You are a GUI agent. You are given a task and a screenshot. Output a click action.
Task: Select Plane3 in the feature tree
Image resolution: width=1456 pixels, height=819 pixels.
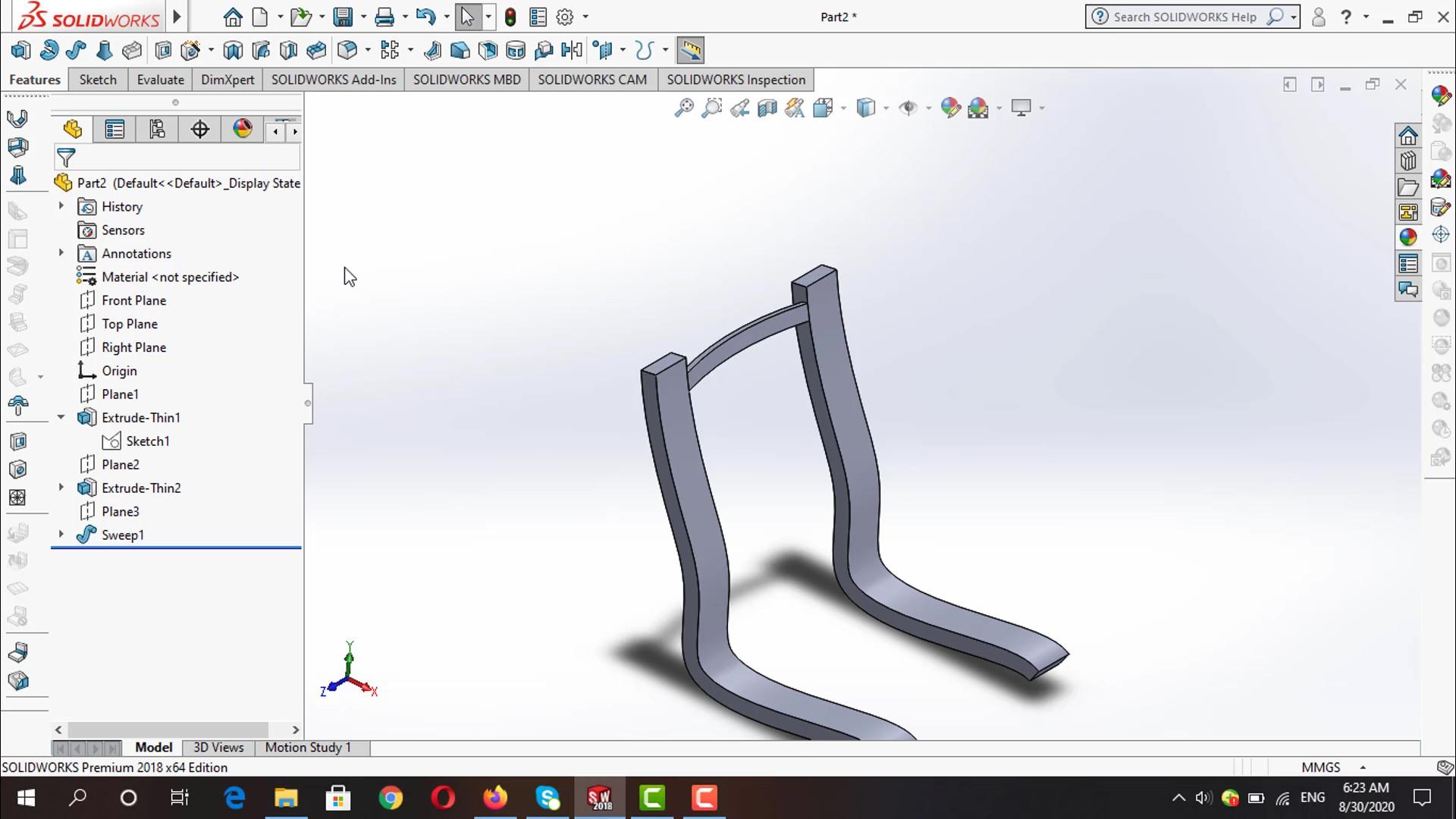pyautogui.click(x=120, y=512)
